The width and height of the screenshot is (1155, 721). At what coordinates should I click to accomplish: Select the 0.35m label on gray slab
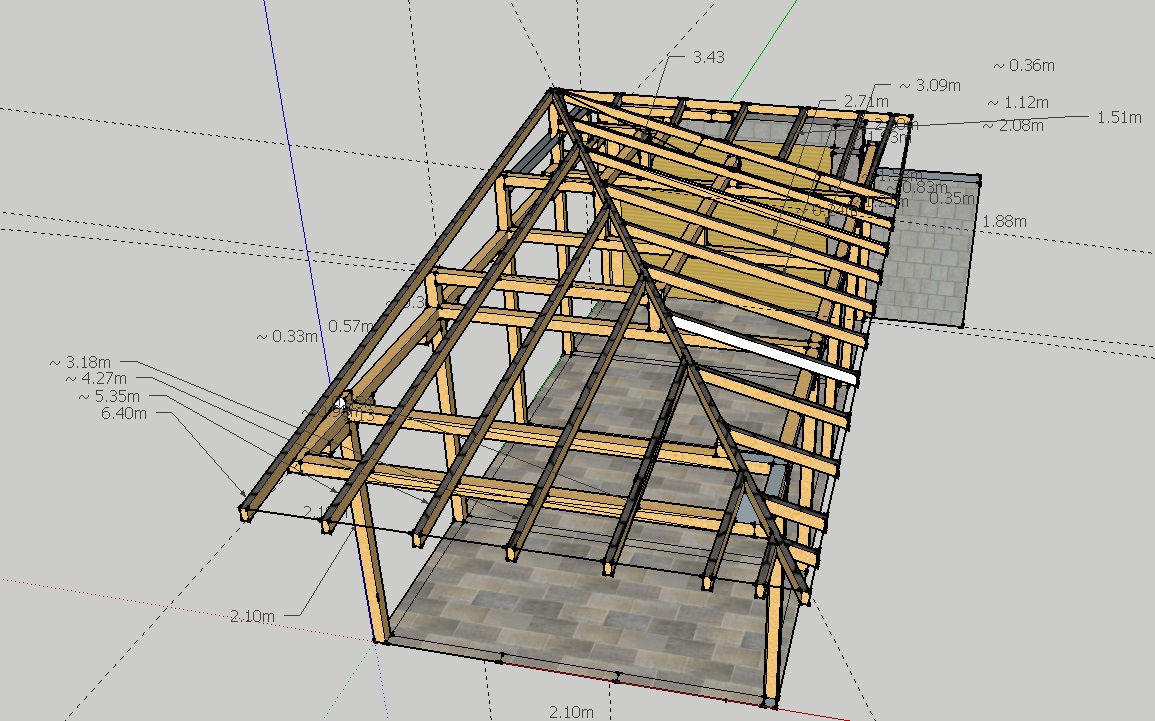(x=951, y=198)
